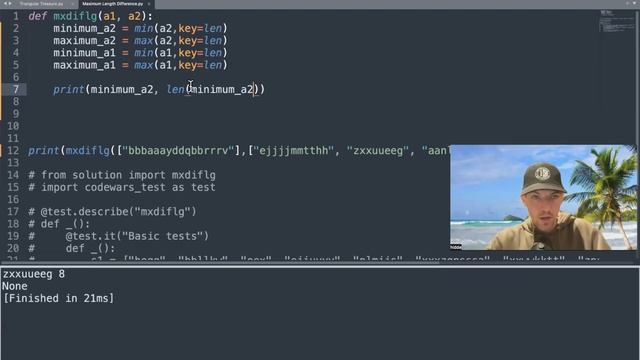Click comment '# from solution import mxdiflg'
This screenshot has height=360, width=640.
(122, 175)
